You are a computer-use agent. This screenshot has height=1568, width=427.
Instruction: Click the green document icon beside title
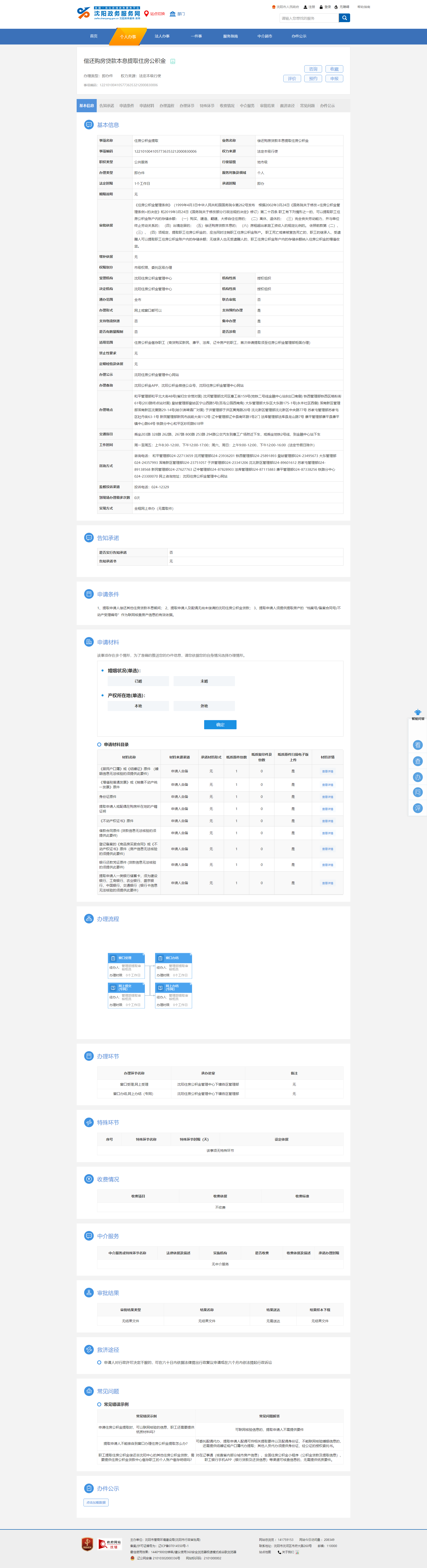173,61
